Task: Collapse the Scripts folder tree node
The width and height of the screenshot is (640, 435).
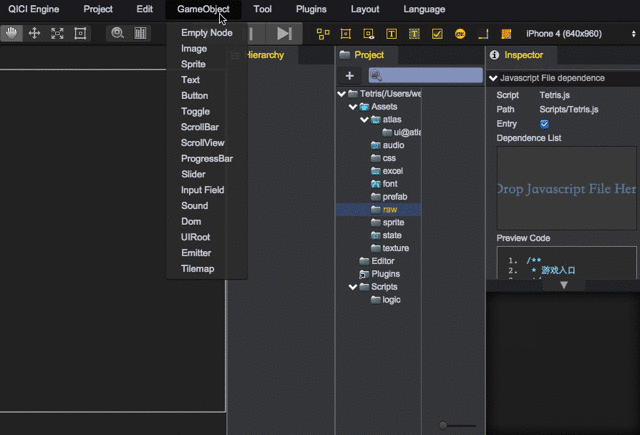Action: (x=353, y=287)
